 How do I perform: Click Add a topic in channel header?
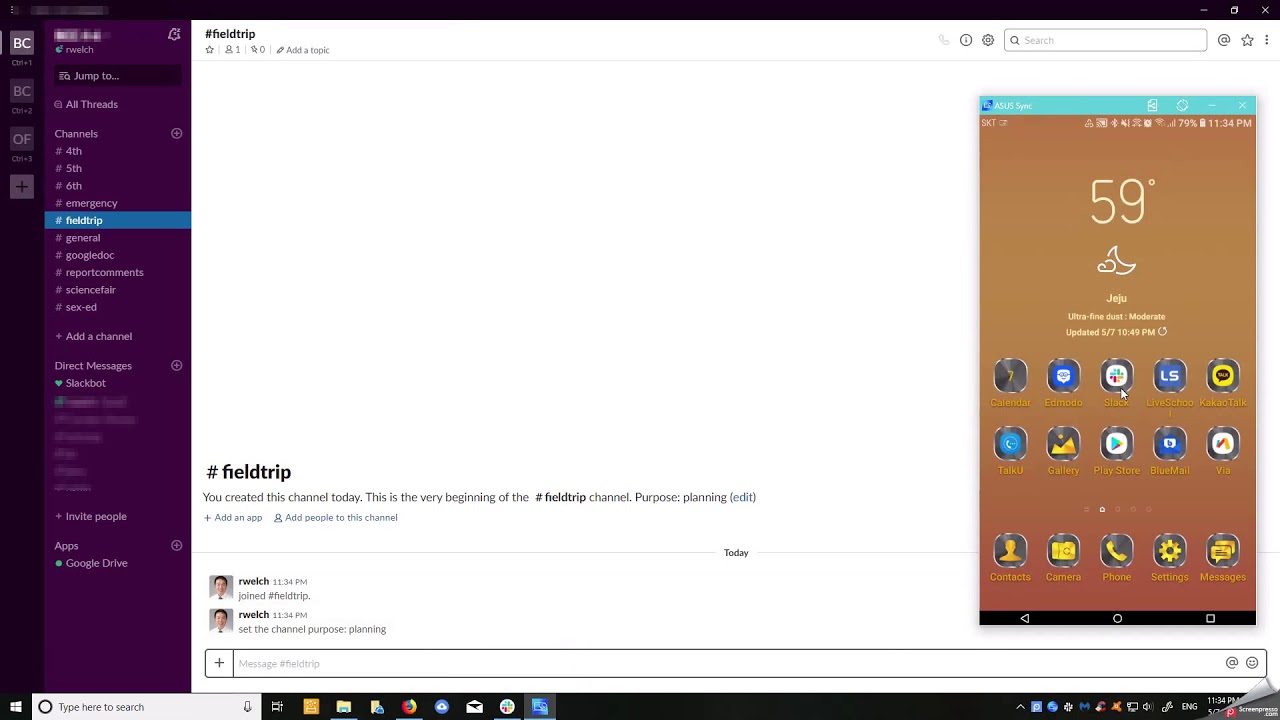tap(303, 50)
